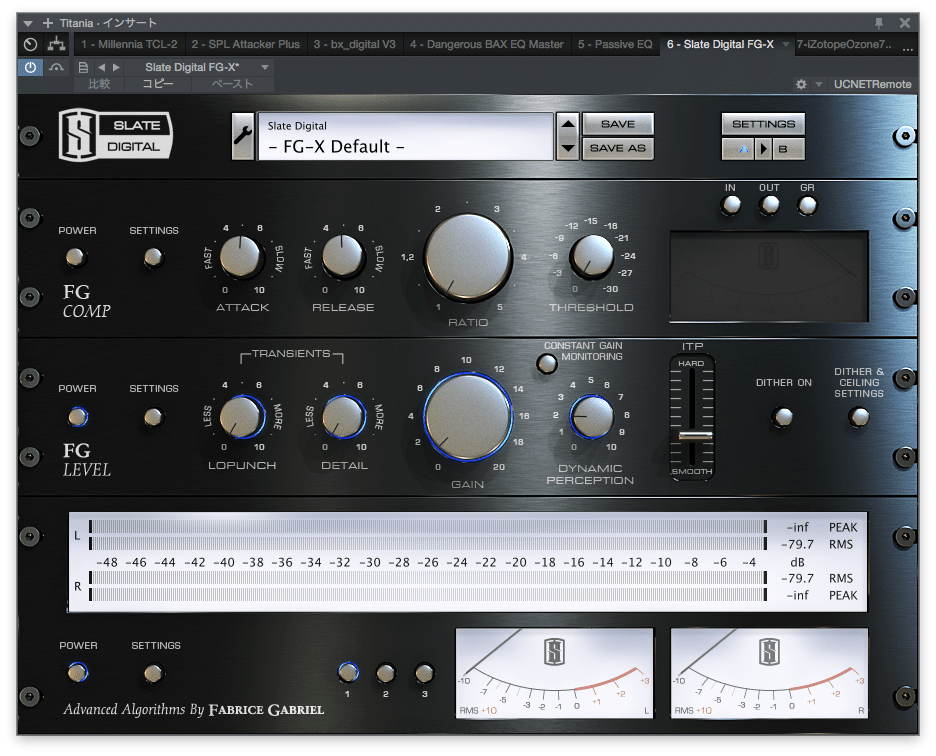
Task: Toggle meter section power button
Action: [x=78, y=672]
